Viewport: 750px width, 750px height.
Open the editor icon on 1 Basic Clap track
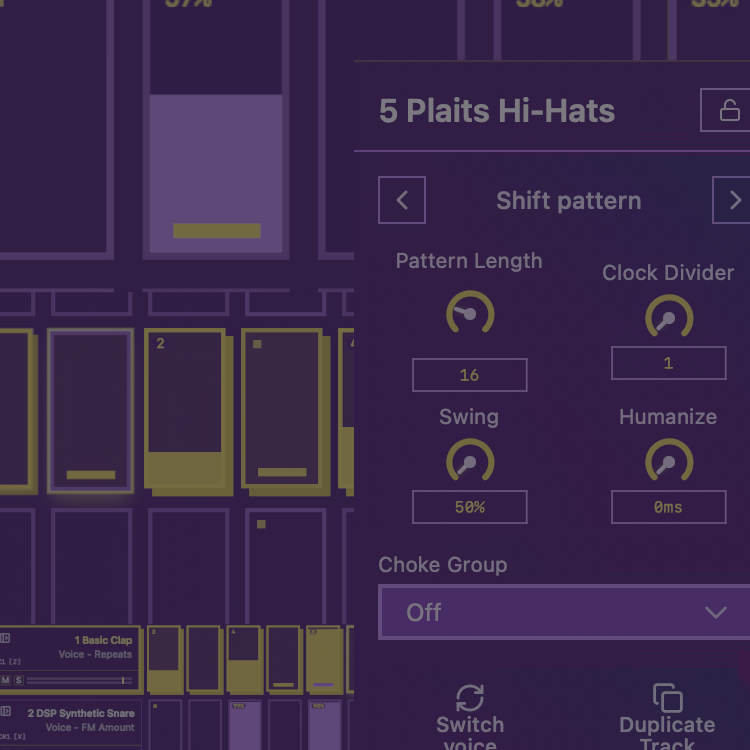[x=5, y=638]
